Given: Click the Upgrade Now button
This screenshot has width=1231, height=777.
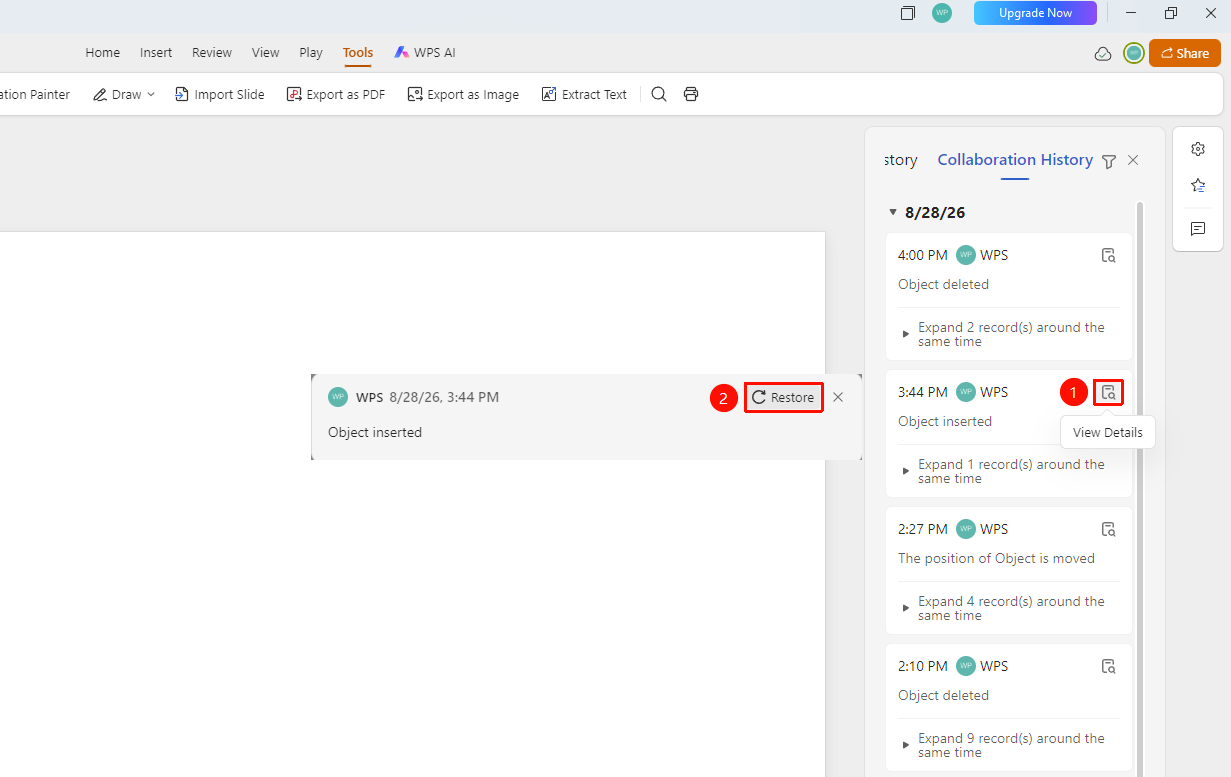Looking at the screenshot, I should [1035, 13].
